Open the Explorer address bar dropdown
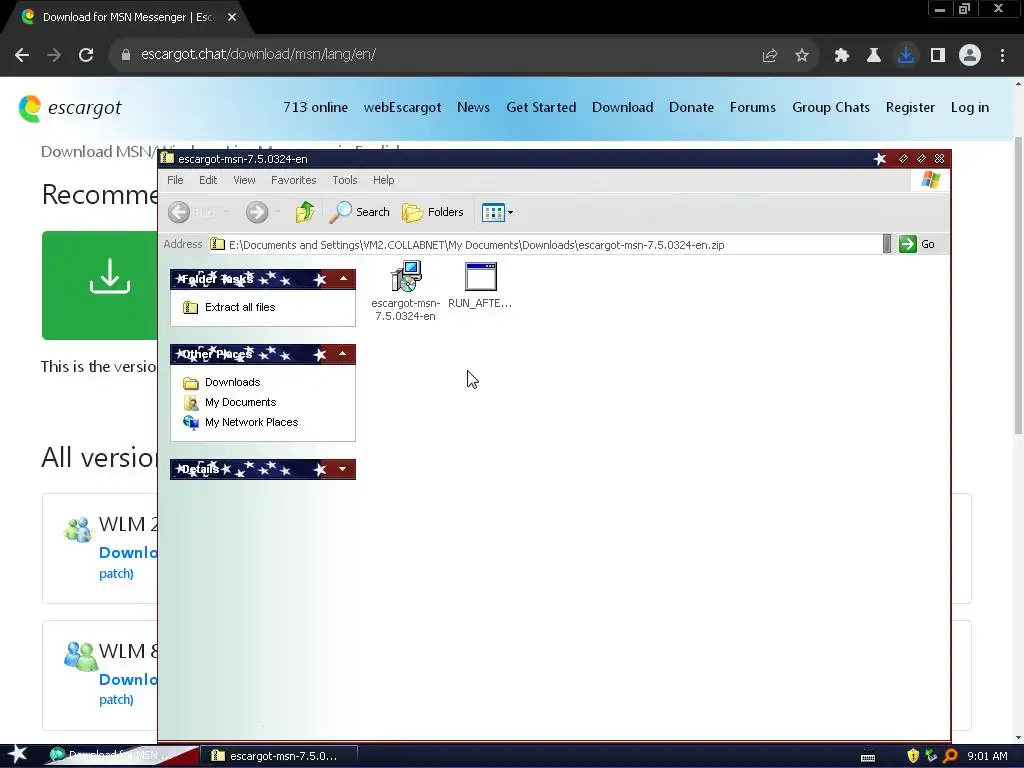 coord(886,244)
